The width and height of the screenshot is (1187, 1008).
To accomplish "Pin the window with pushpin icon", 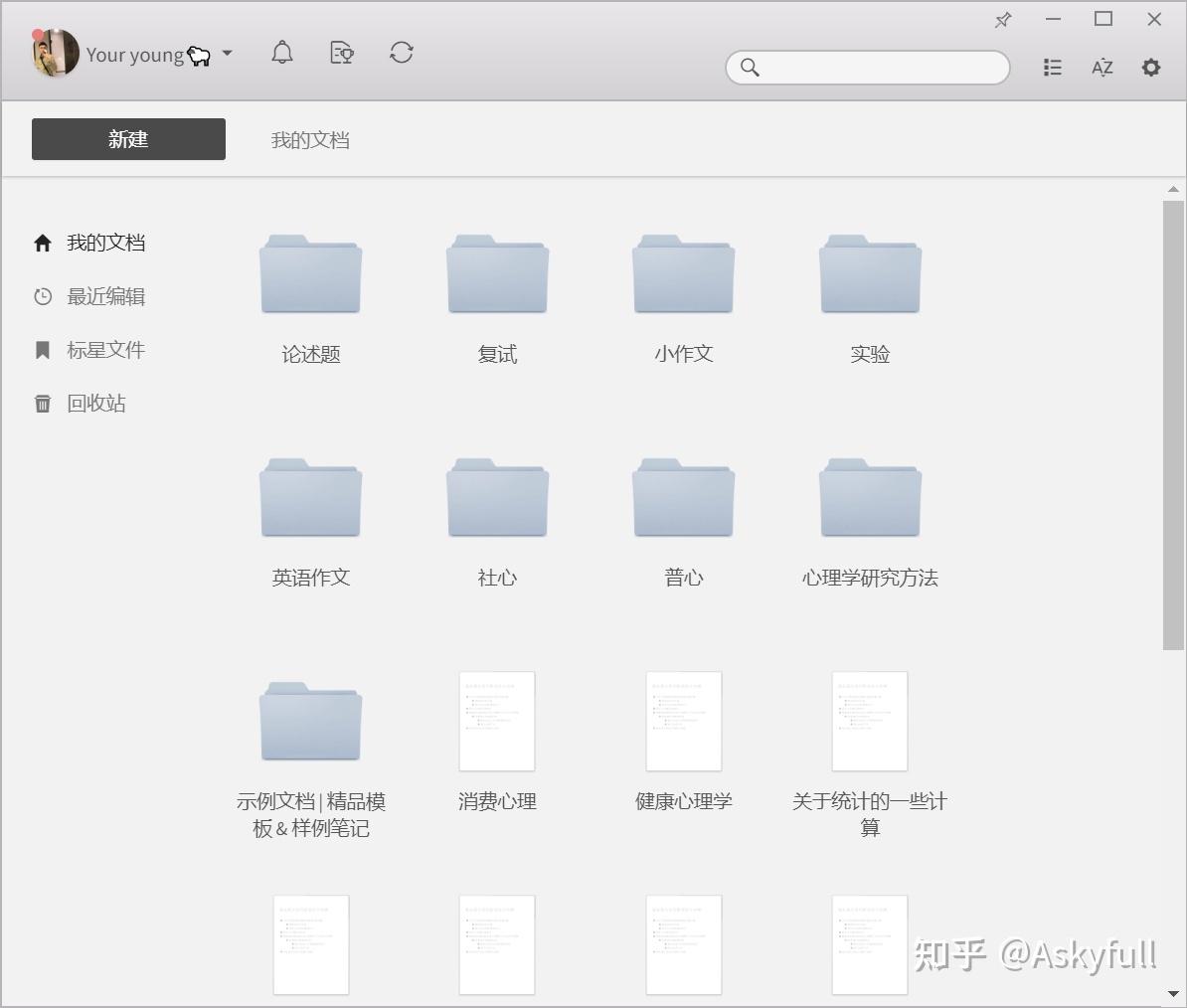I will coord(1003,20).
